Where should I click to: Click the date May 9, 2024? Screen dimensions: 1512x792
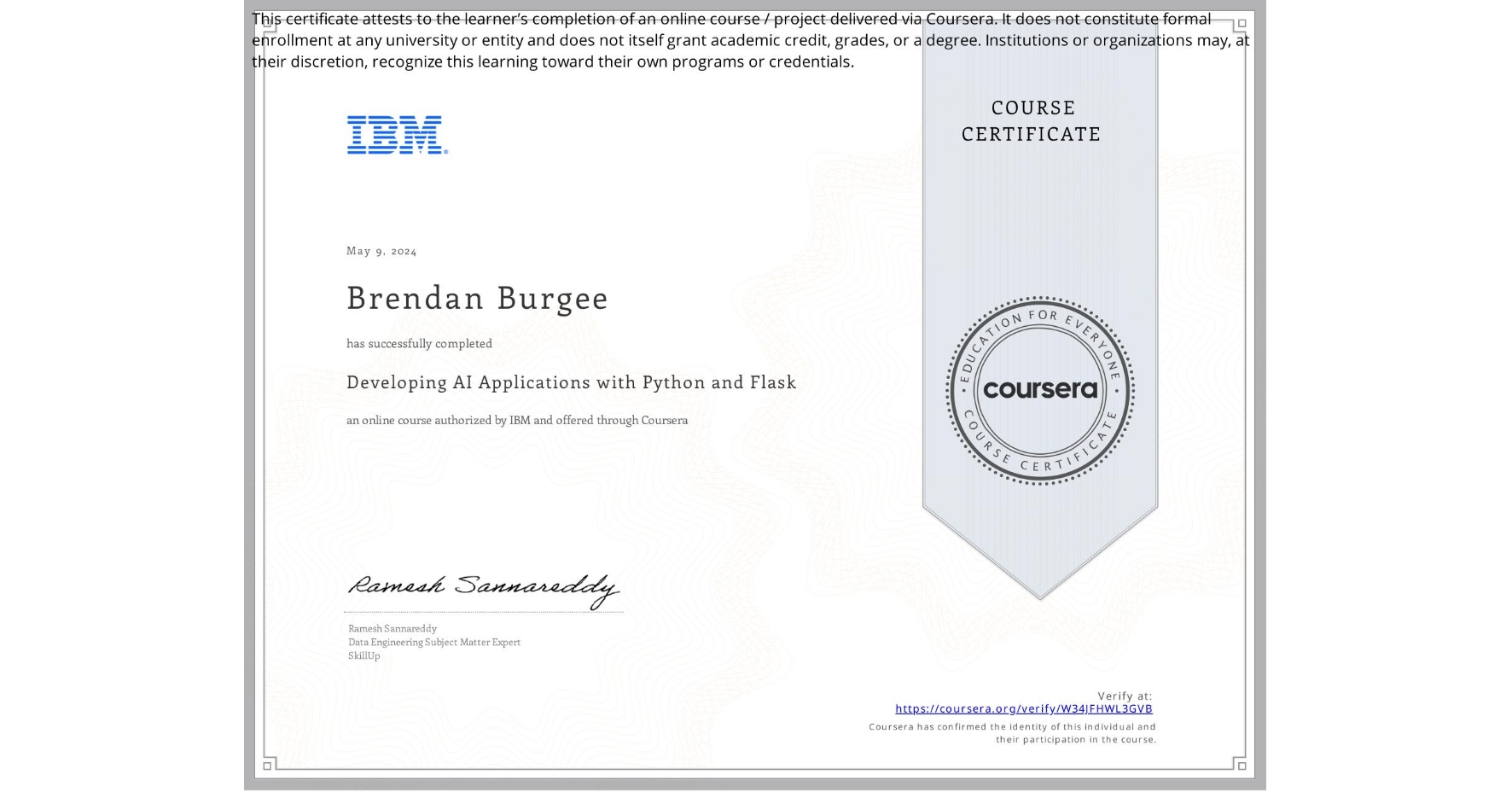click(381, 251)
